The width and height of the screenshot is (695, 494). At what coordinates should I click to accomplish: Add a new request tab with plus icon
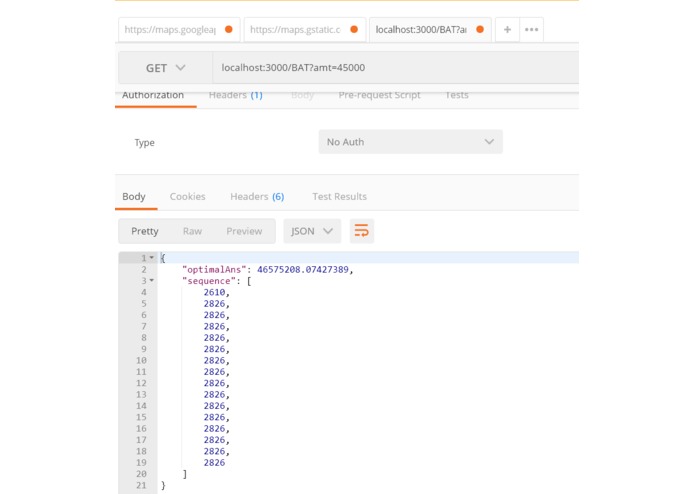pyautogui.click(x=507, y=30)
